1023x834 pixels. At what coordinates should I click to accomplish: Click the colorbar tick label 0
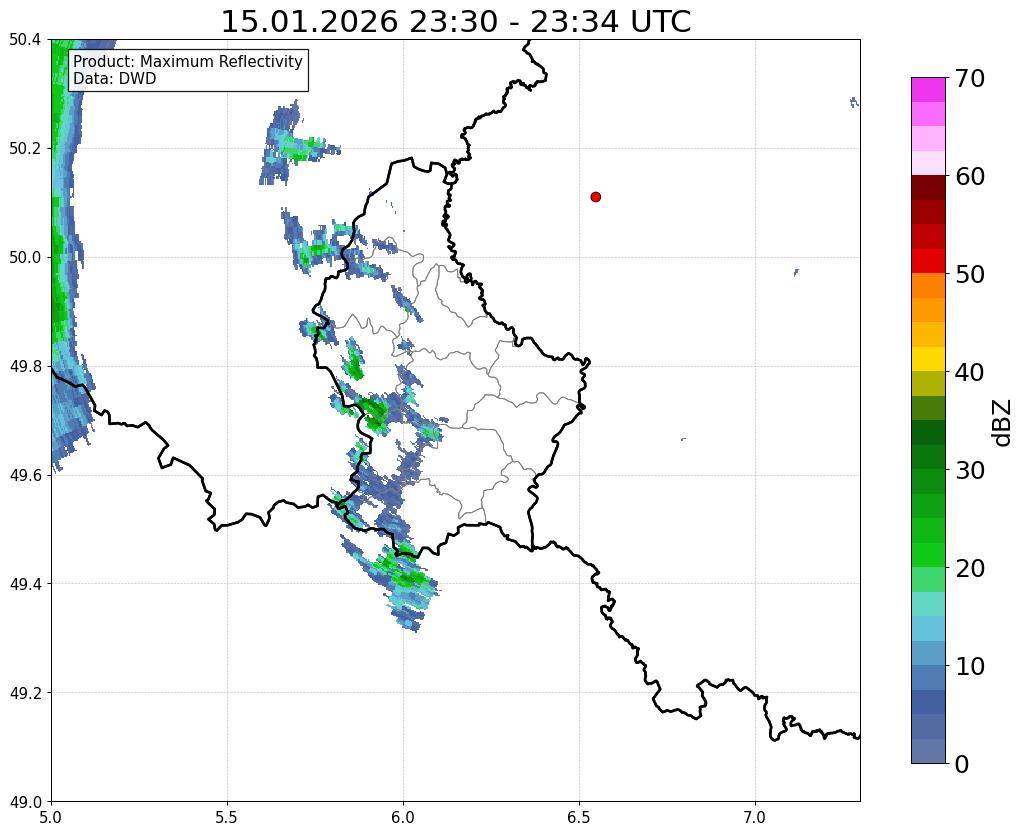tap(962, 764)
